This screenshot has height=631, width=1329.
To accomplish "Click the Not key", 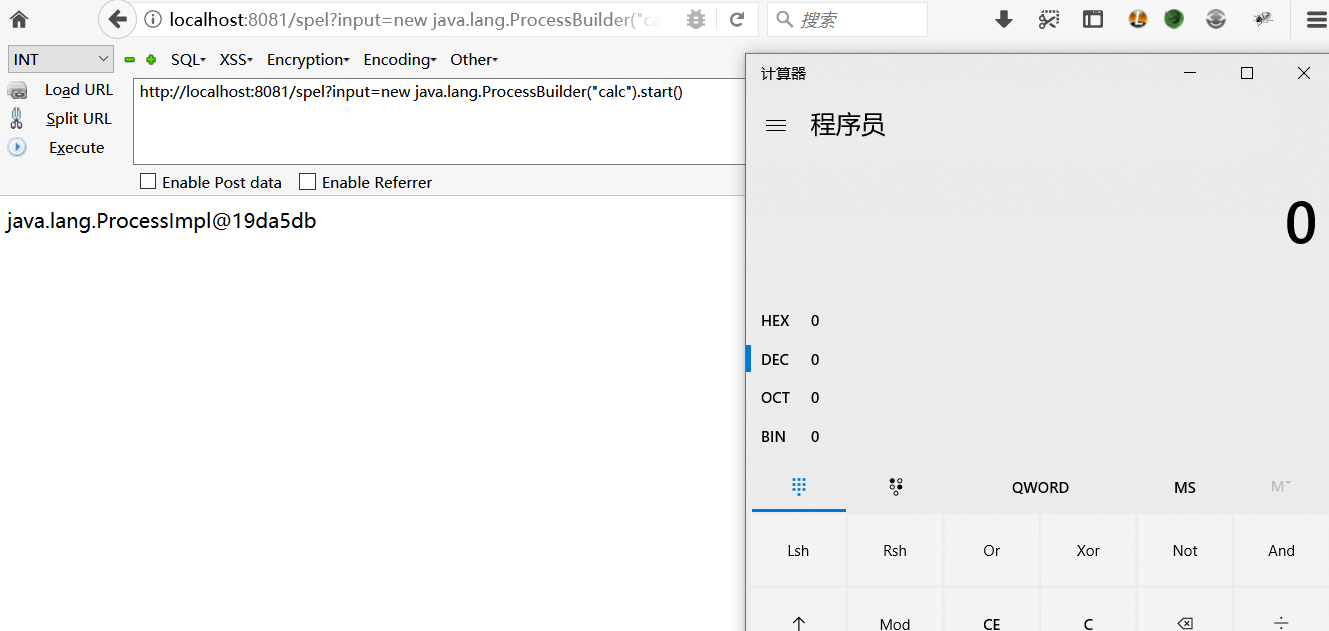I will [1185, 550].
